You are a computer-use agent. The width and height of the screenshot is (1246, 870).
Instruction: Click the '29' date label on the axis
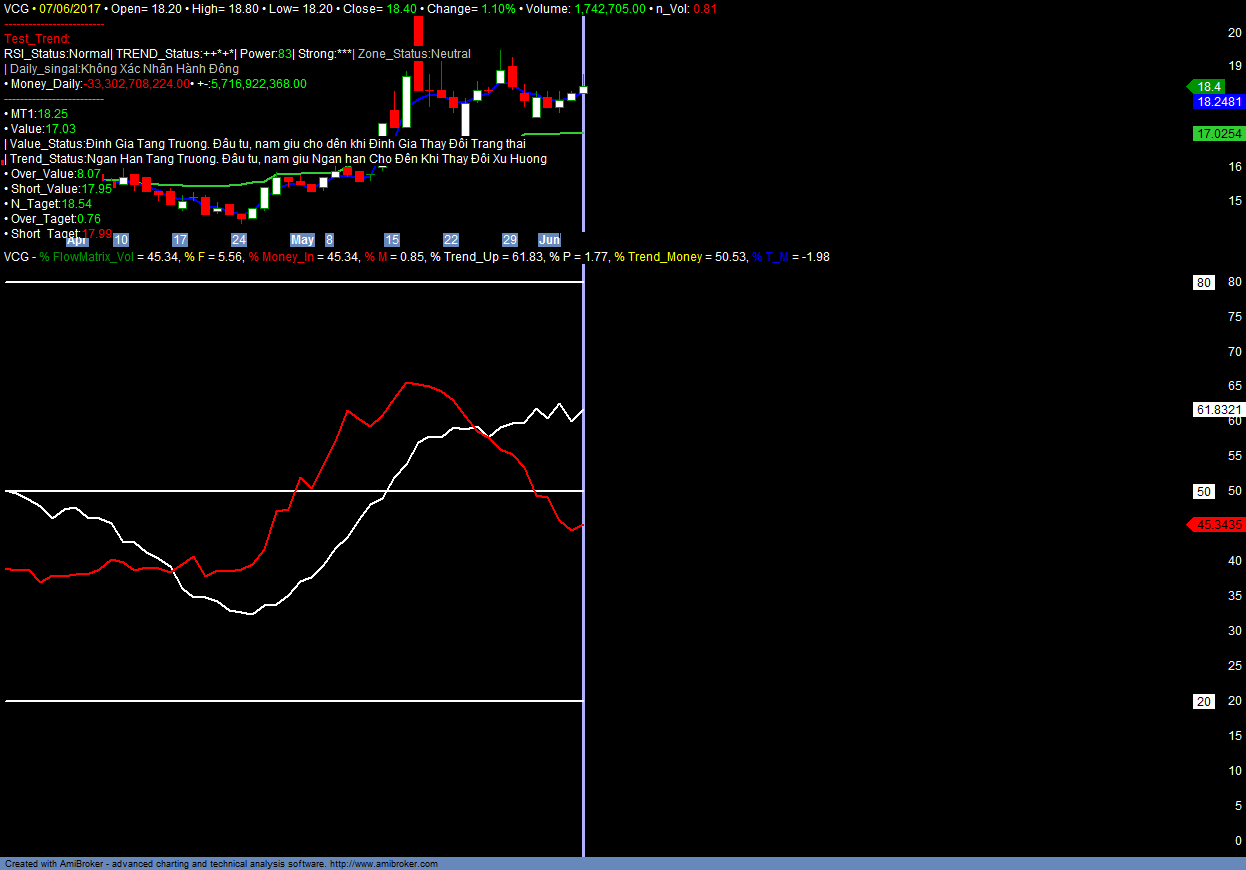tap(509, 240)
